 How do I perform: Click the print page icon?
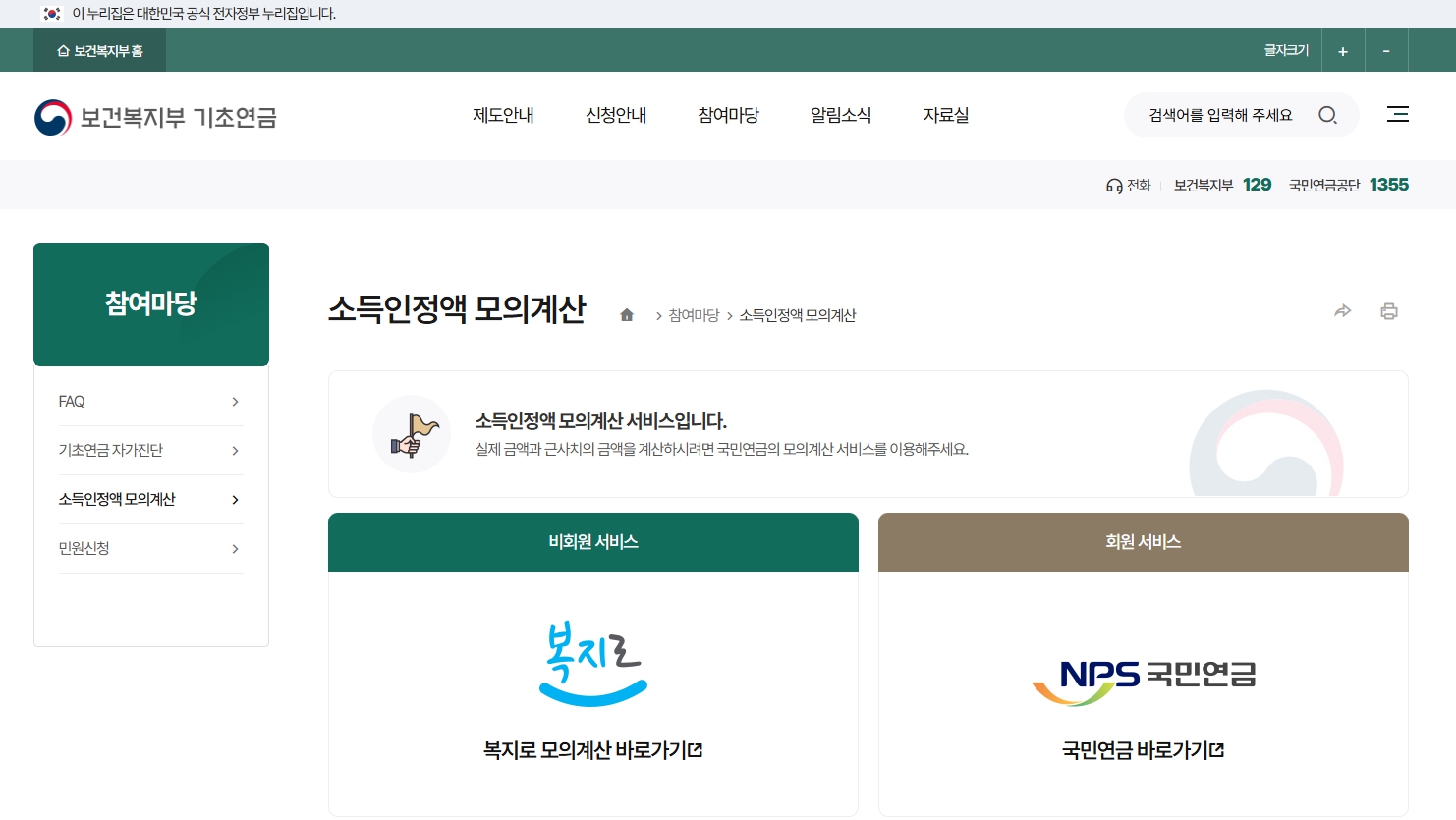[1389, 311]
